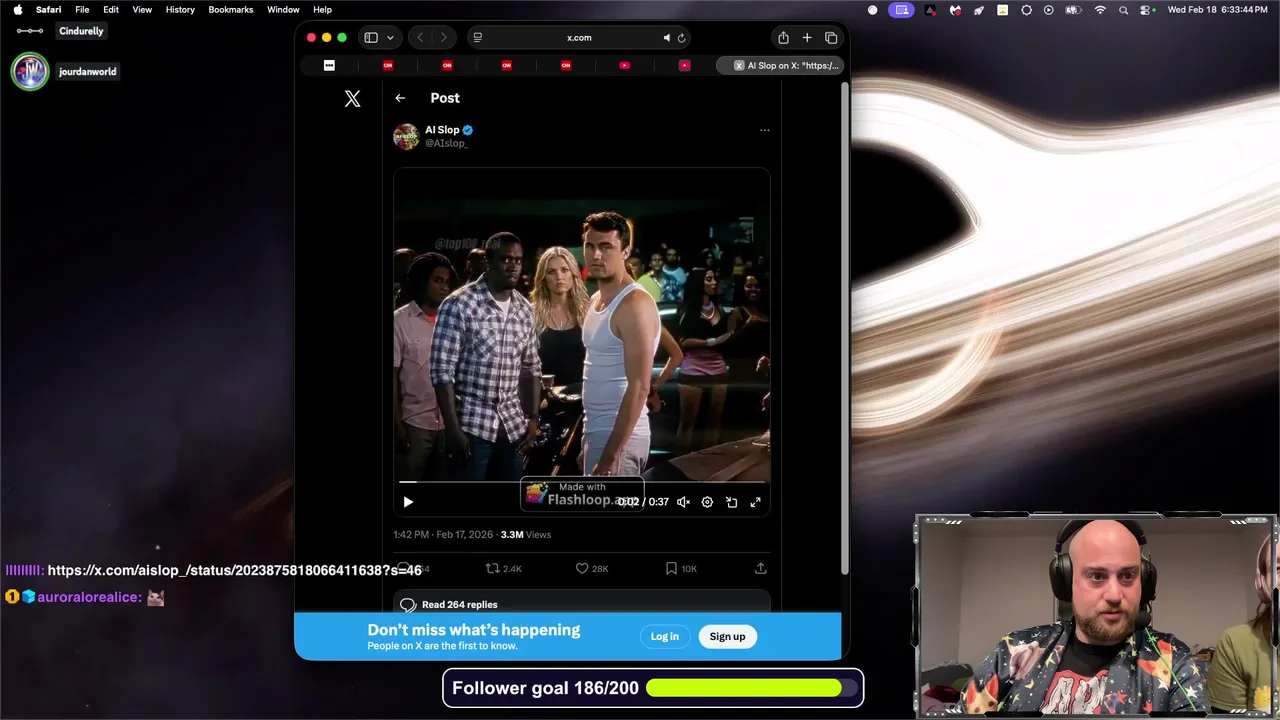This screenshot has width=1280, height=720.
Task: Click the Safari window scrollbar
Action: (x=846, y=330)
